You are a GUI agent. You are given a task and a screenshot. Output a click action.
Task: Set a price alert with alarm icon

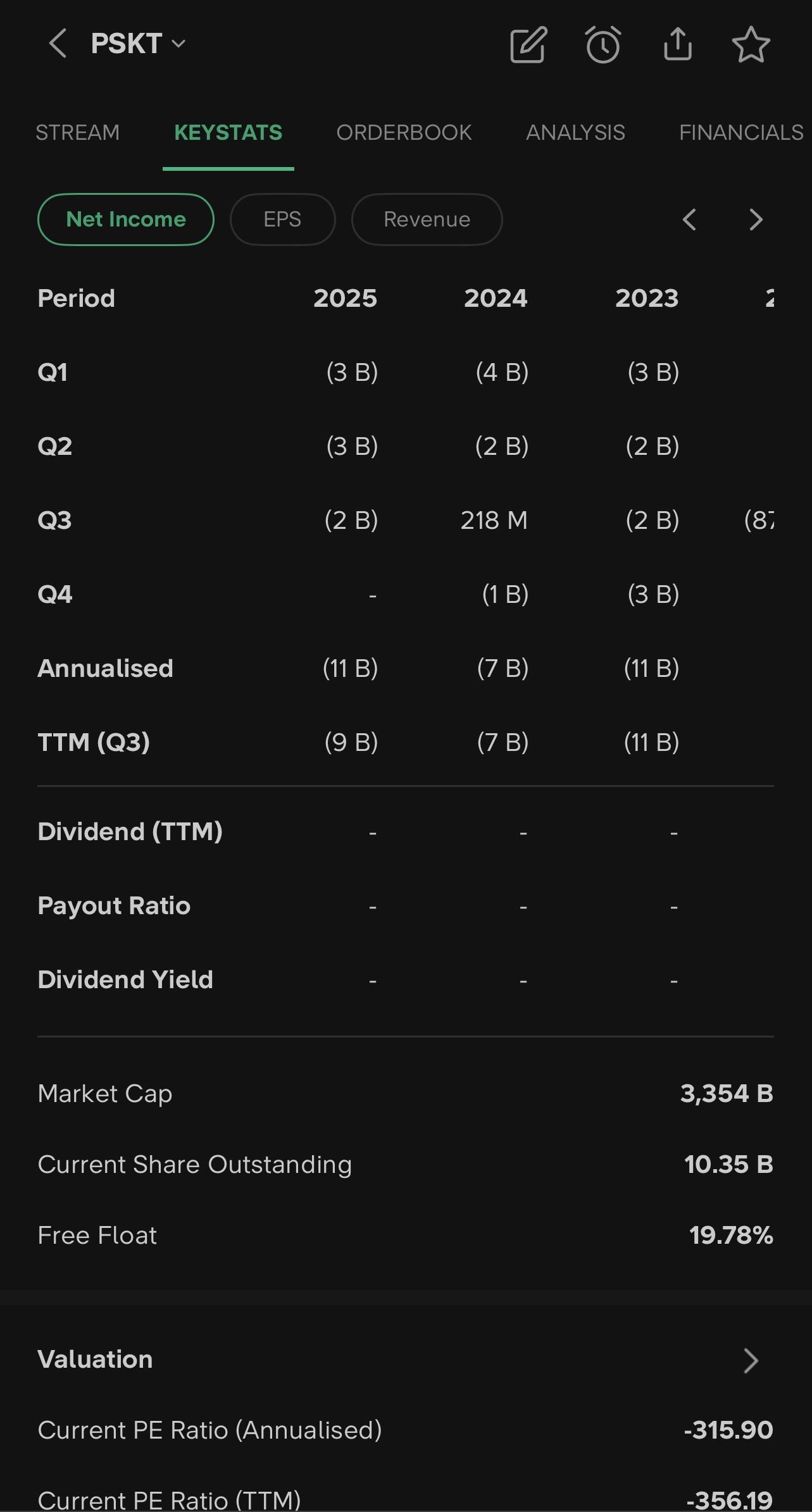pos(603,44)
